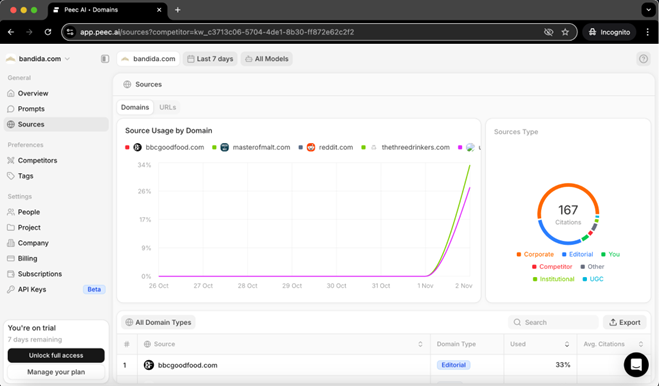This screenshot has width=659, height=386.
Task: Click the 167 Citations donut chart
Action: click(x=568, y=214)
